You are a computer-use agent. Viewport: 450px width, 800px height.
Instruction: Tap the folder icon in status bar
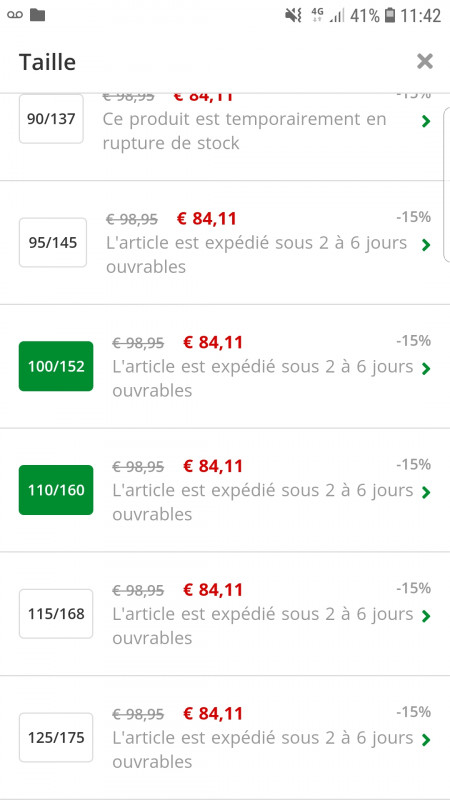tap(37, 15)
